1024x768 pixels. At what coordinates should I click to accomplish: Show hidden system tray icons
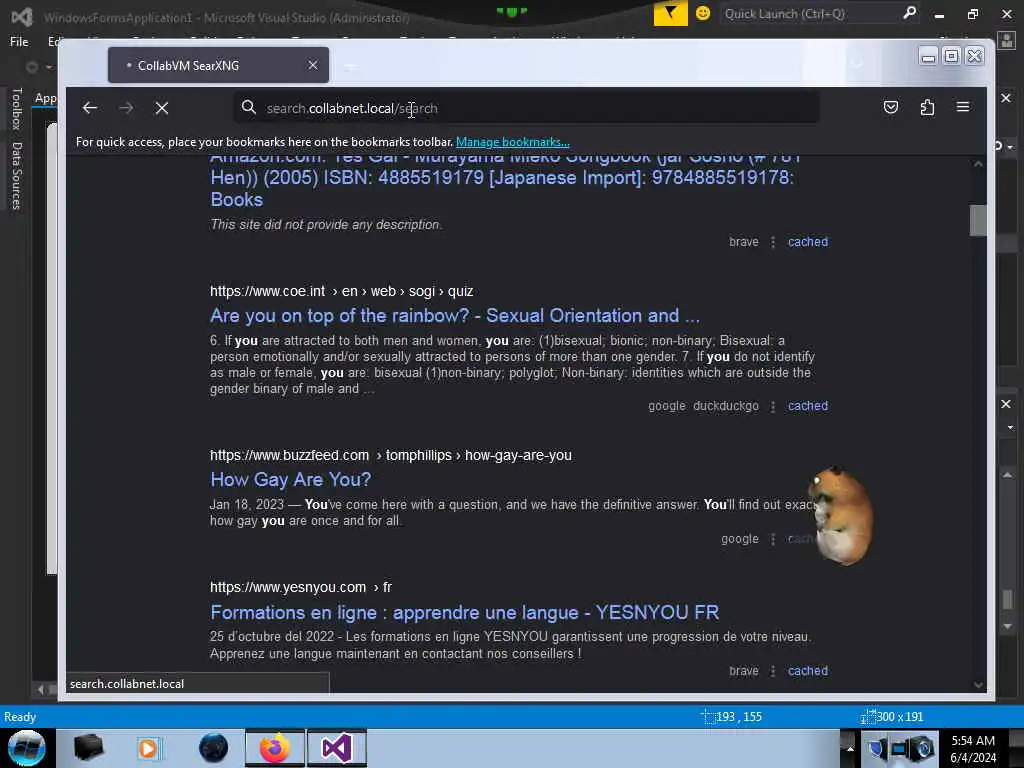850,748
